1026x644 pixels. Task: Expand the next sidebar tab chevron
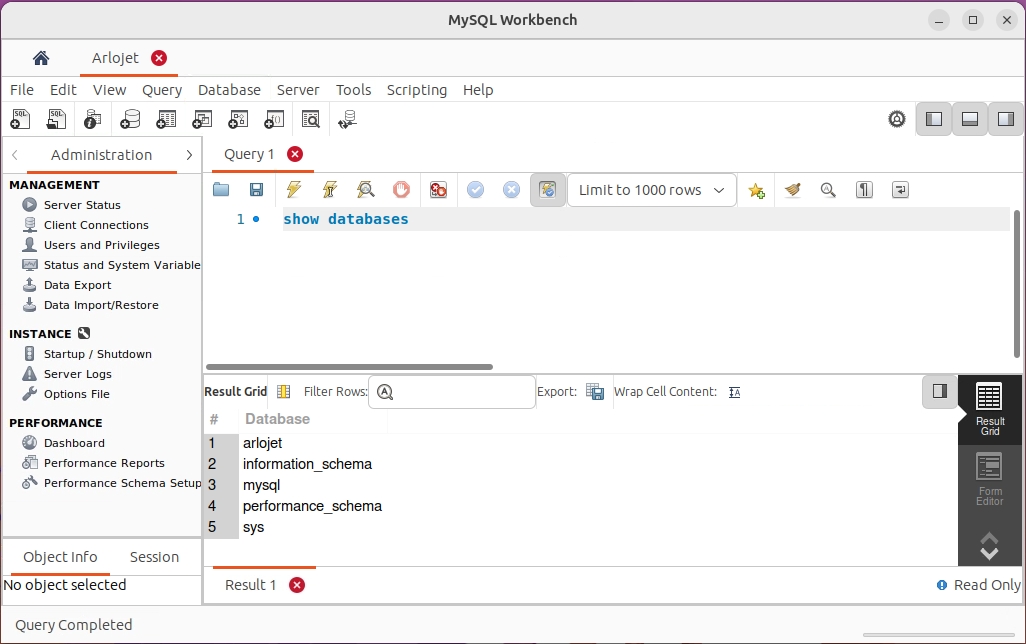pyautogui.click(x=189, y=155)
